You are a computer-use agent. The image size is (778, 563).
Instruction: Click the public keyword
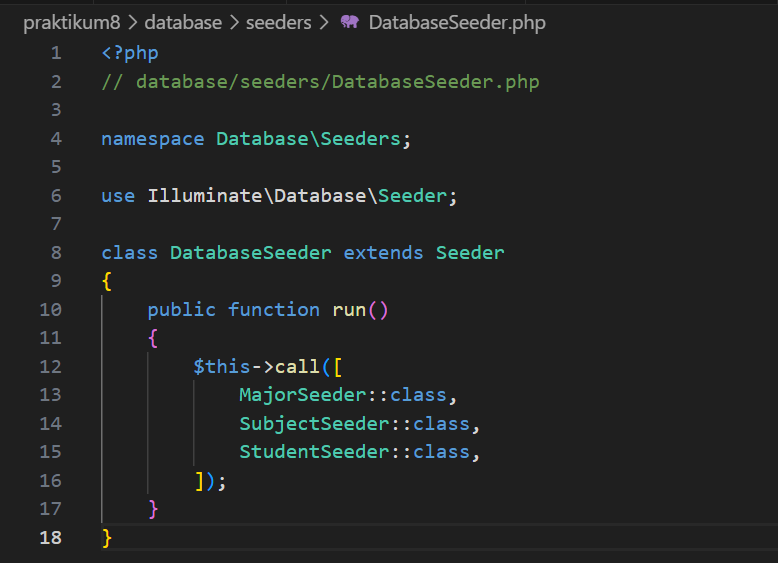182,310
